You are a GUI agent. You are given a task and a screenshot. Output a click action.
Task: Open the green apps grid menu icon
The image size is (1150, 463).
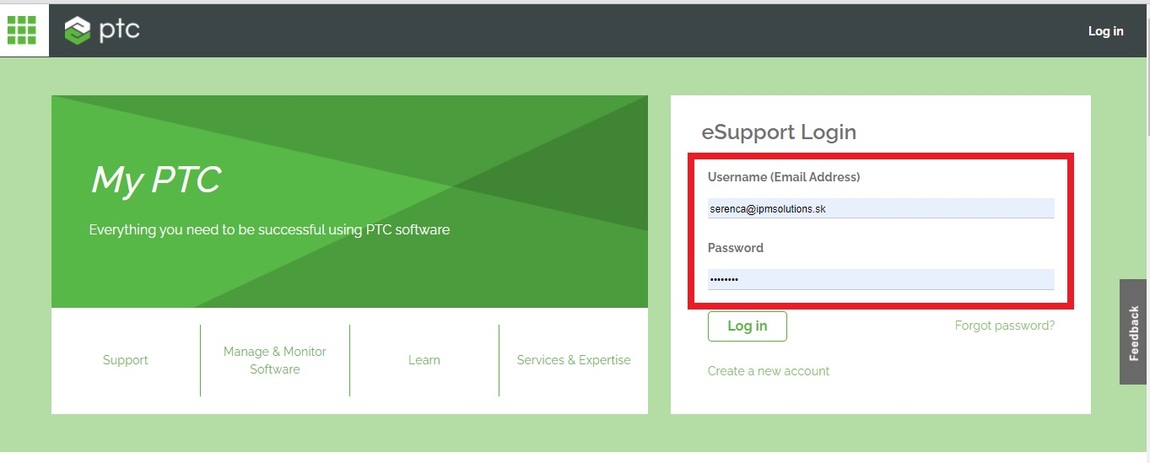click(x=21, y=30)
